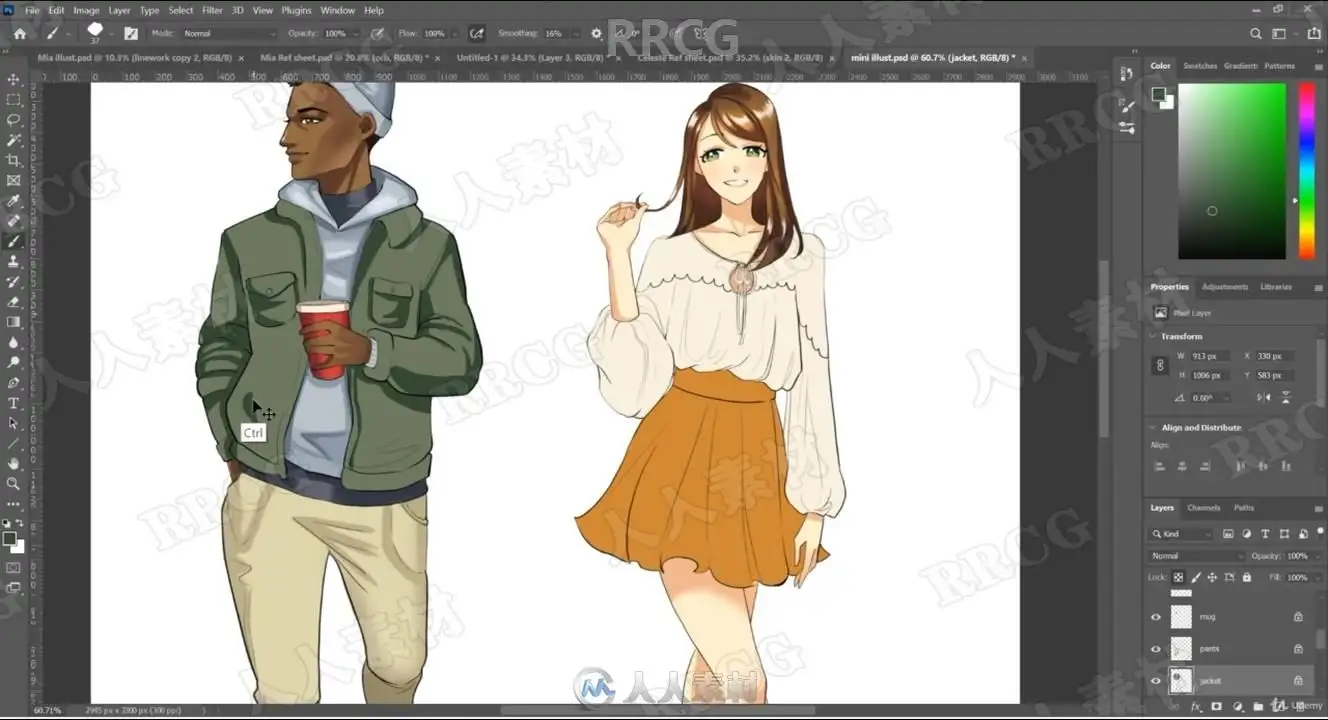The image size is (1328, 720).
Task: Activate the Zoom tool
Action: (13, 484)
